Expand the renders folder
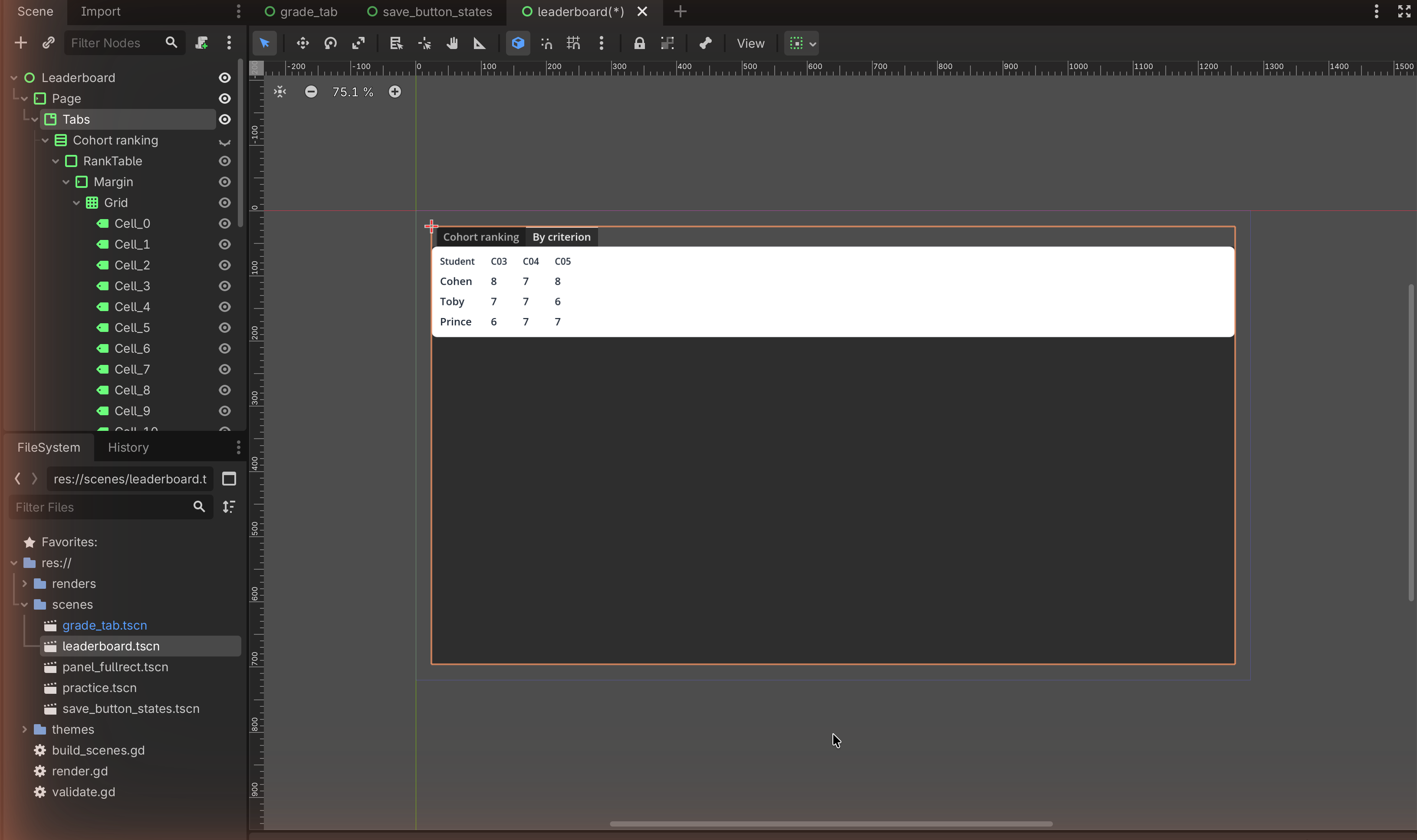Screen dimensions: 1417x840 point(24,584)
